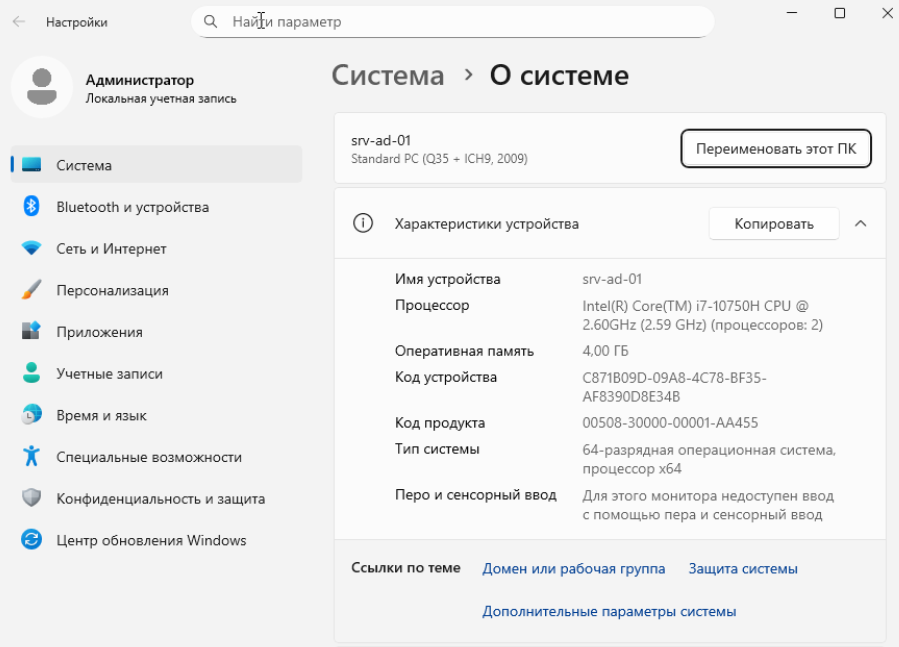The image size is (899, 647).
Task: Click the Administrator account avatar
Action: point(42,87)
